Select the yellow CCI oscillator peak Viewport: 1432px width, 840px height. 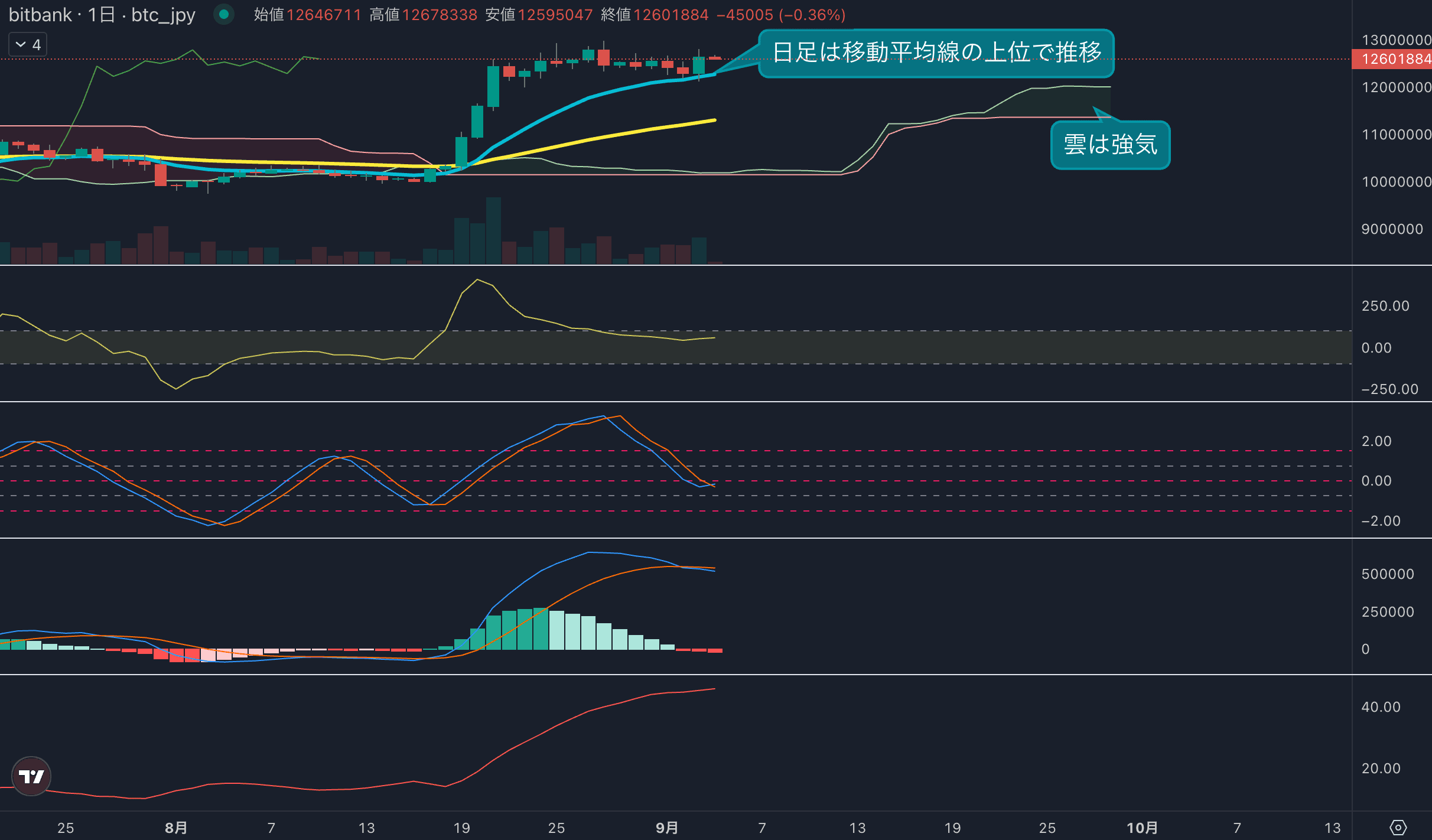(477, 280)
